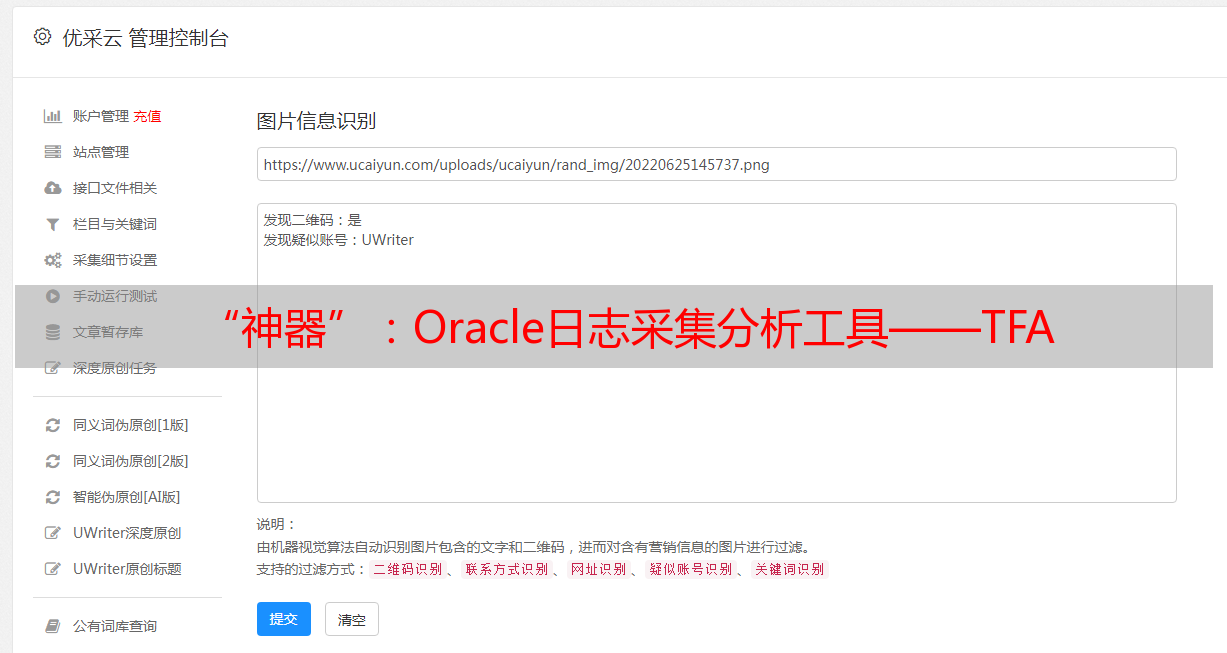Click the edit icon for UWriter原创标题
The width and height of the screenshot is (1227, 653).
tap(53, 569)
